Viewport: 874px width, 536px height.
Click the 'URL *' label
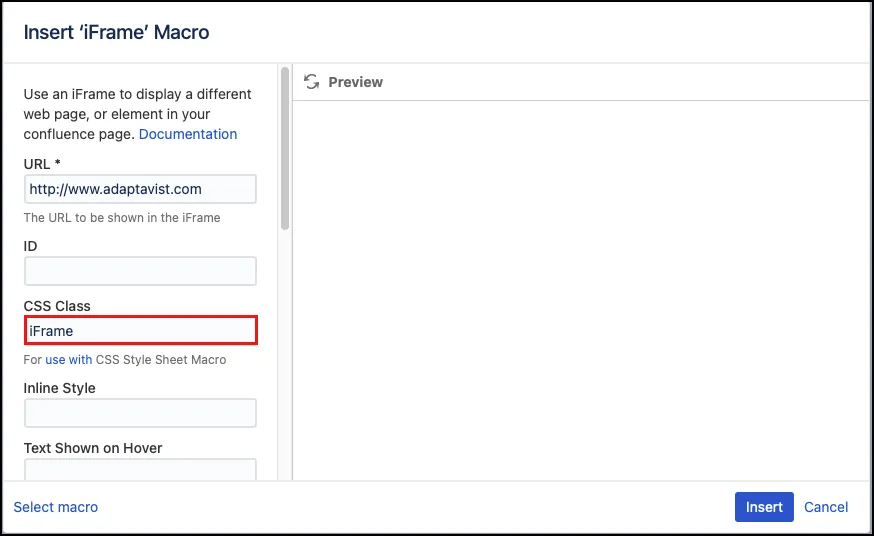42,164
